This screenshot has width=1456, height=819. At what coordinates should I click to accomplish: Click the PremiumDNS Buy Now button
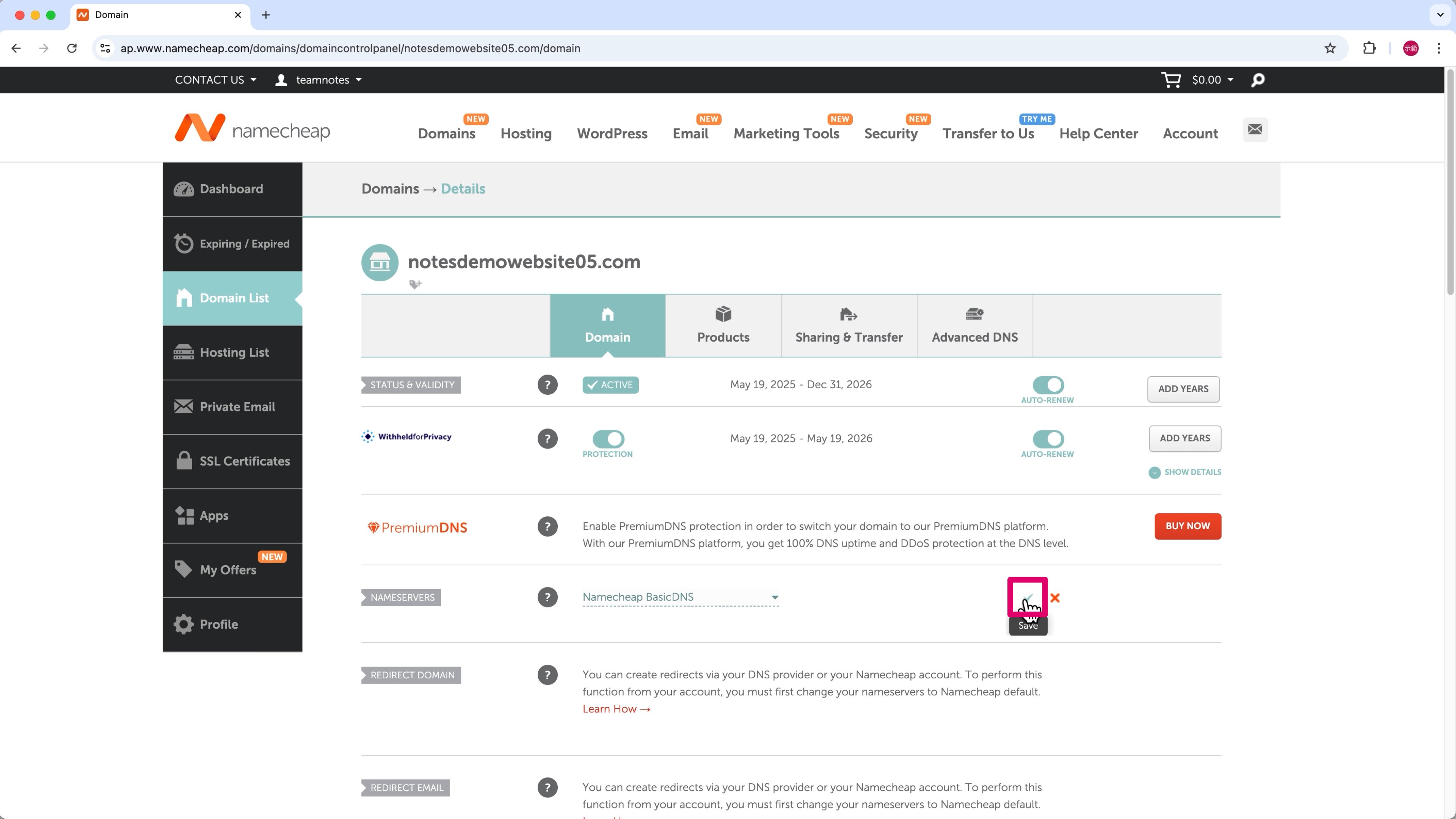point(1188,526)
